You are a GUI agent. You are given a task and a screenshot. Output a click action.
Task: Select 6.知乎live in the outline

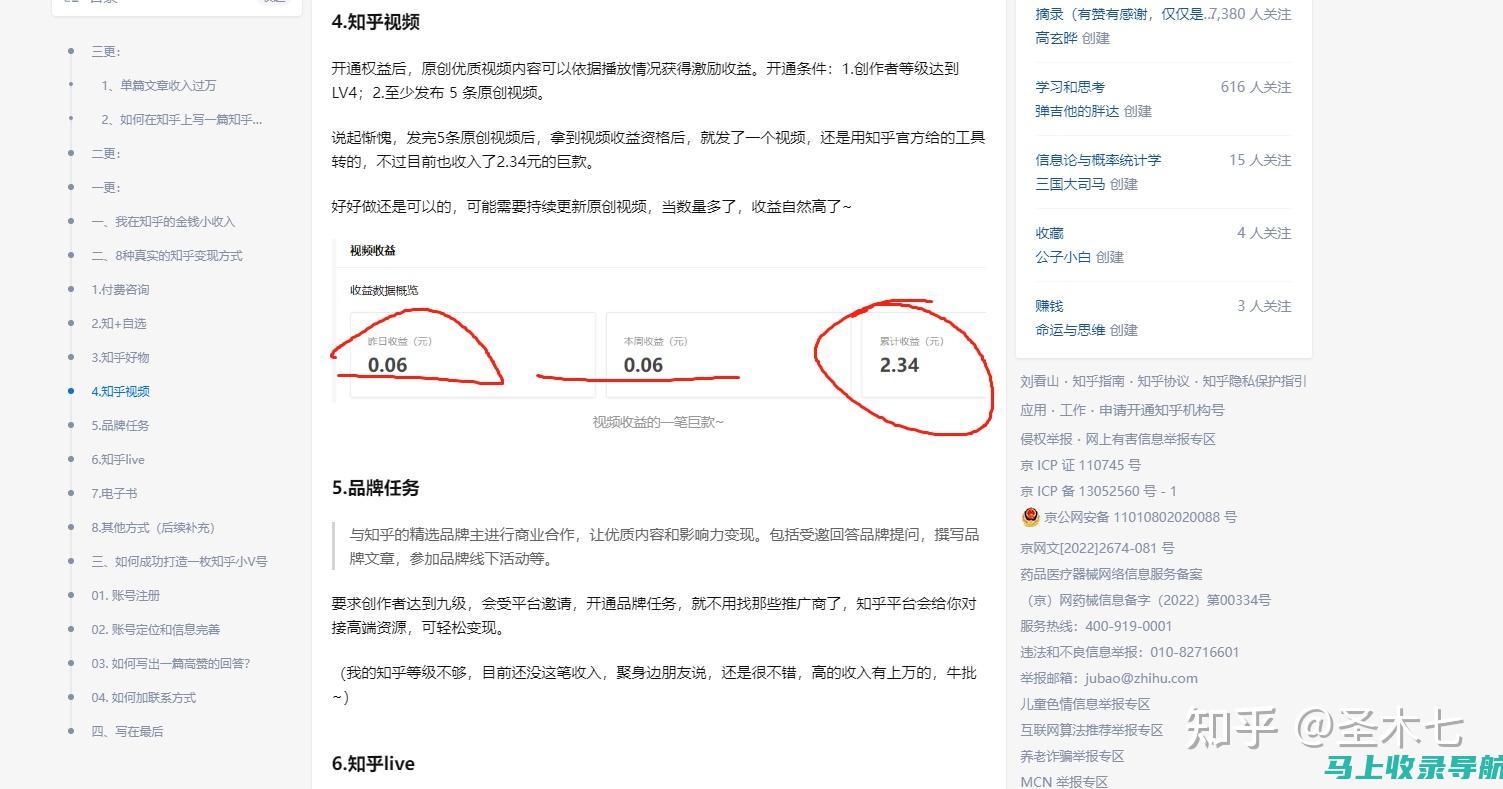point(118,459)
